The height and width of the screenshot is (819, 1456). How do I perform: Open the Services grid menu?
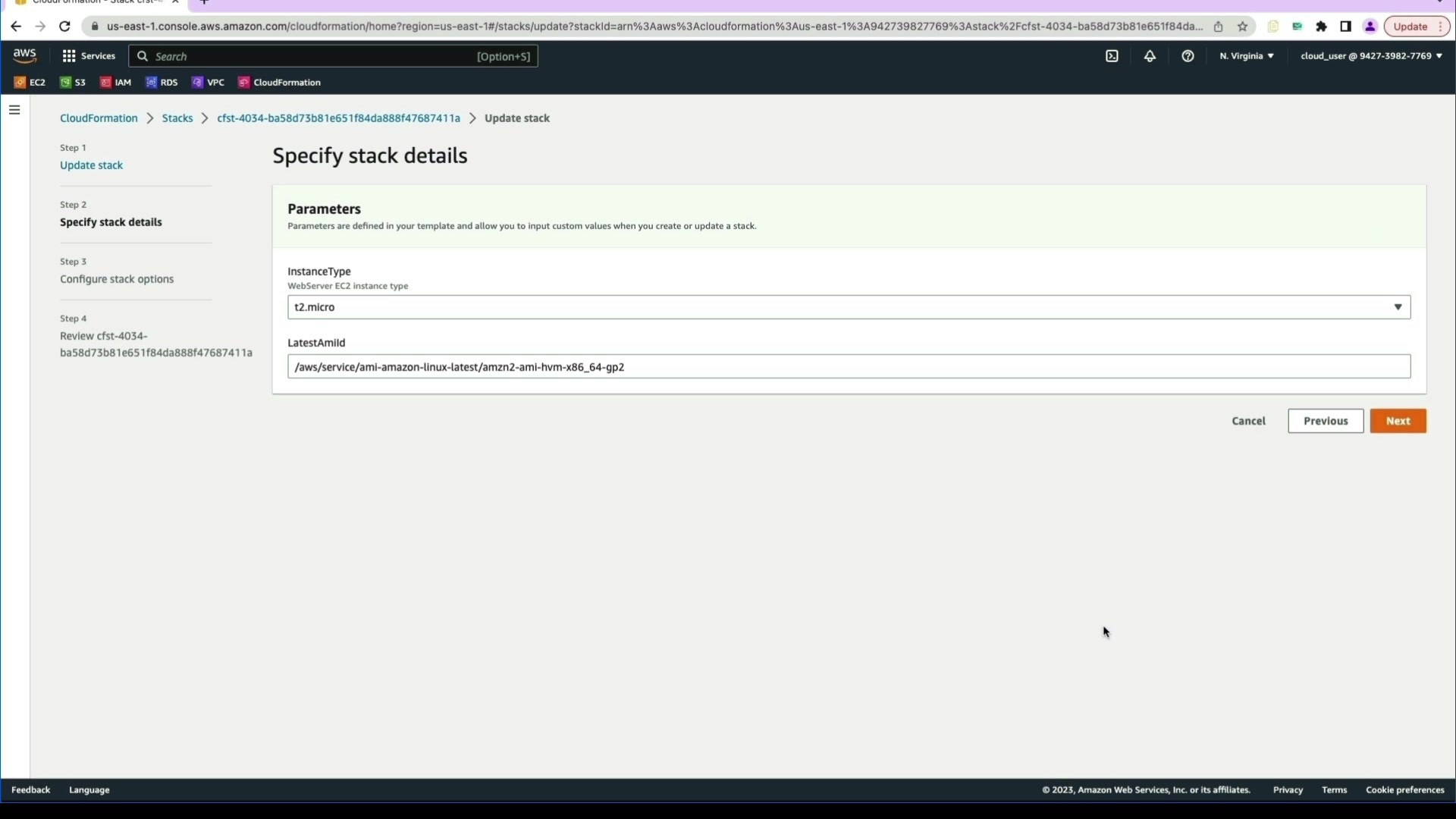pos(89,56)
